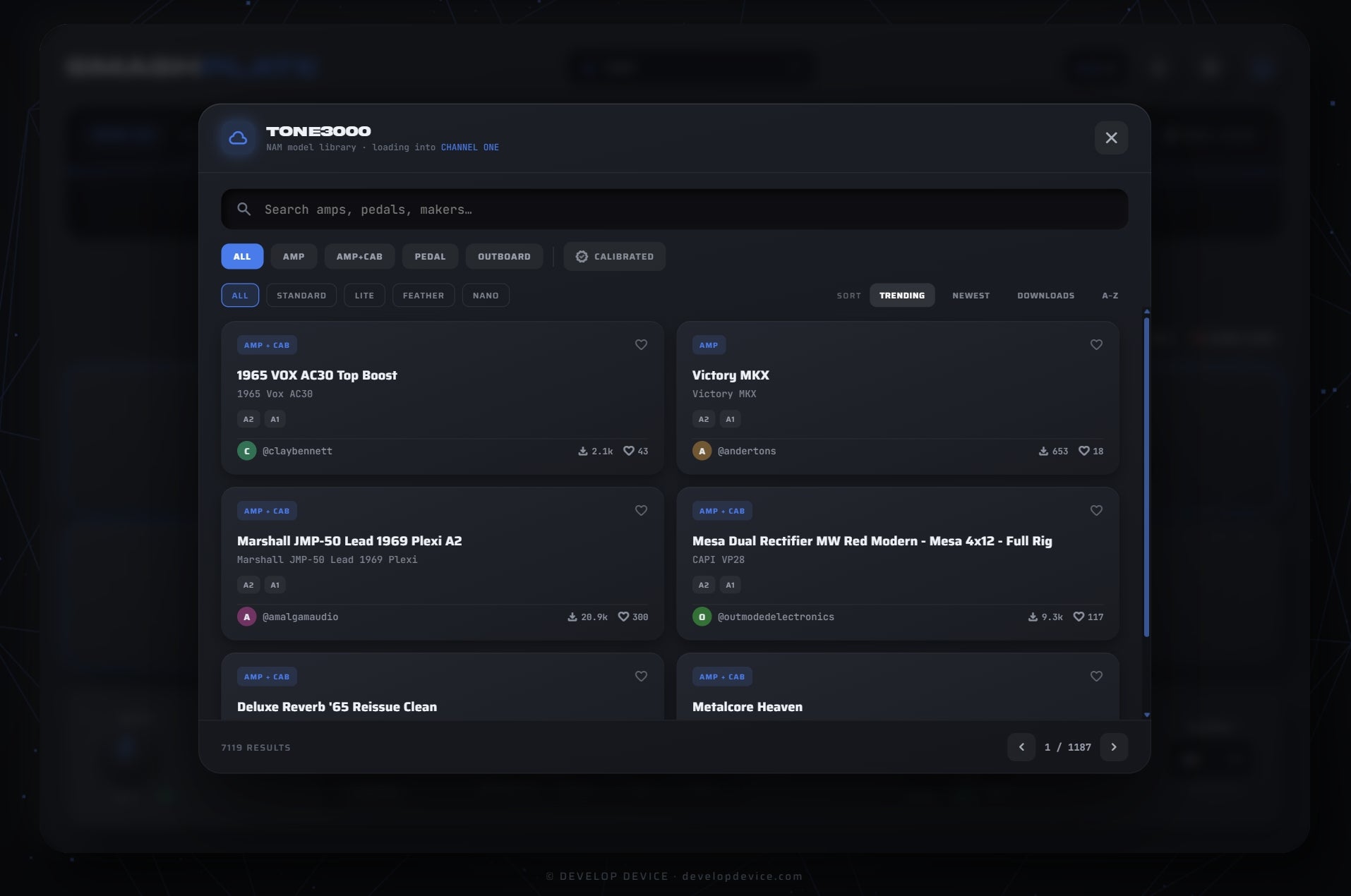Click scrollbar down arrow in results list
Screen dimensions: 1351x896
click(1146, 715)
